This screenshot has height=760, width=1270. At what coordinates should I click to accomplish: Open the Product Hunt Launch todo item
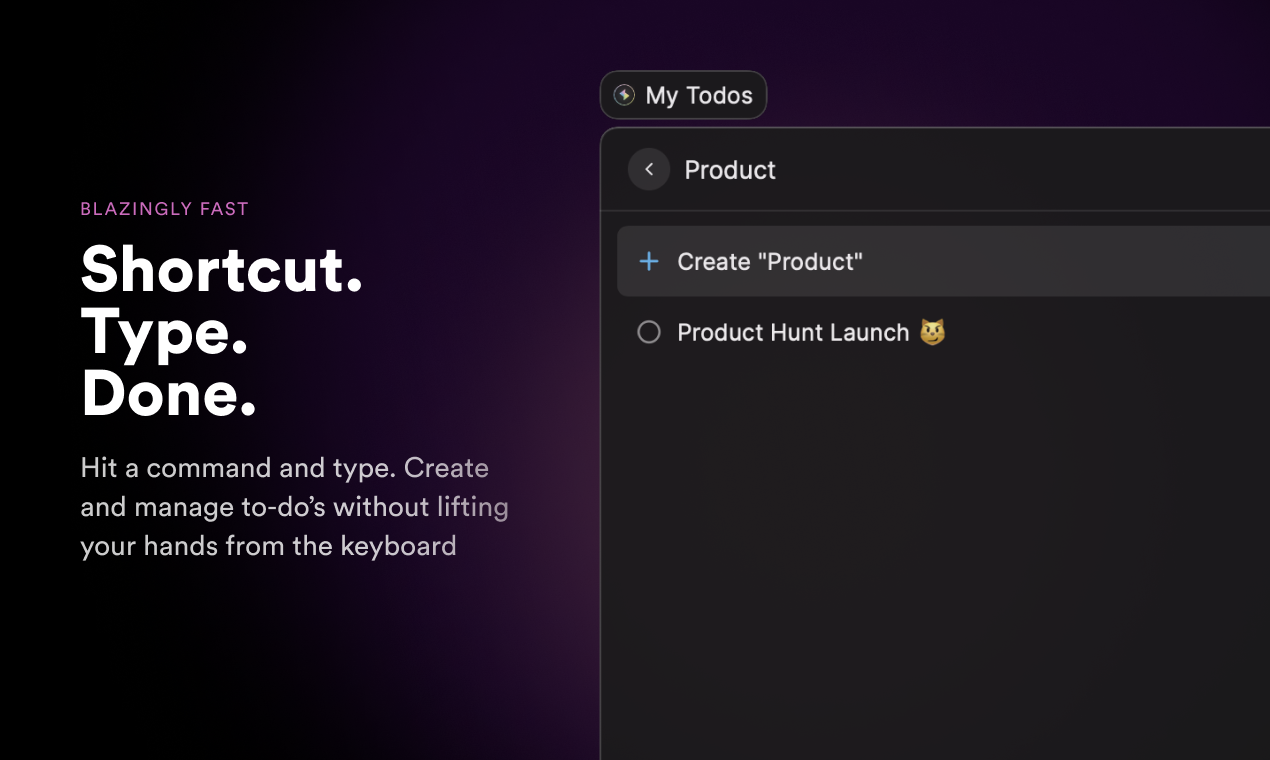point(943,332)
